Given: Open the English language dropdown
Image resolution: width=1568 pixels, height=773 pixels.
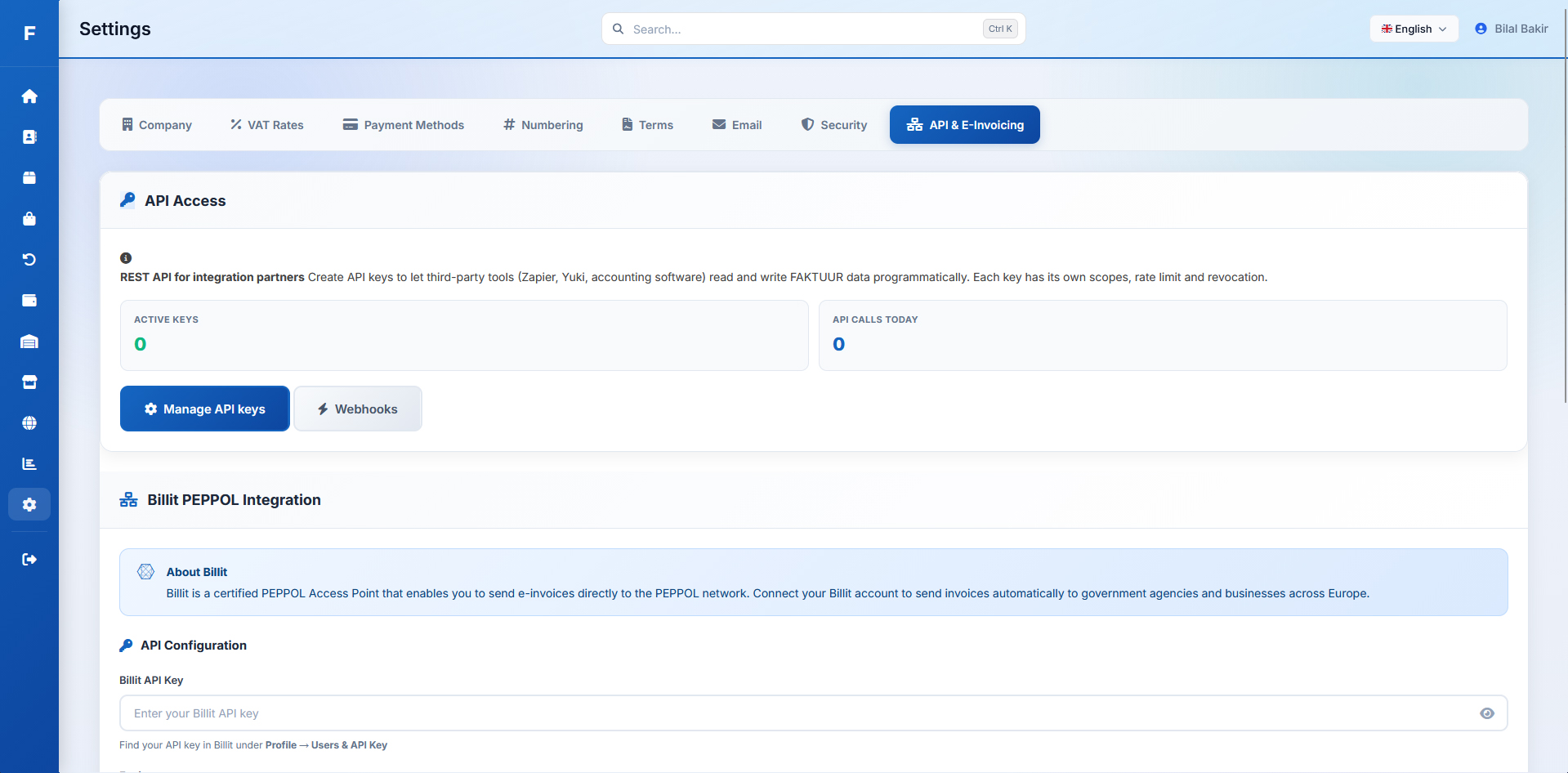Looking at the screenshot, I should [1414, 29].
